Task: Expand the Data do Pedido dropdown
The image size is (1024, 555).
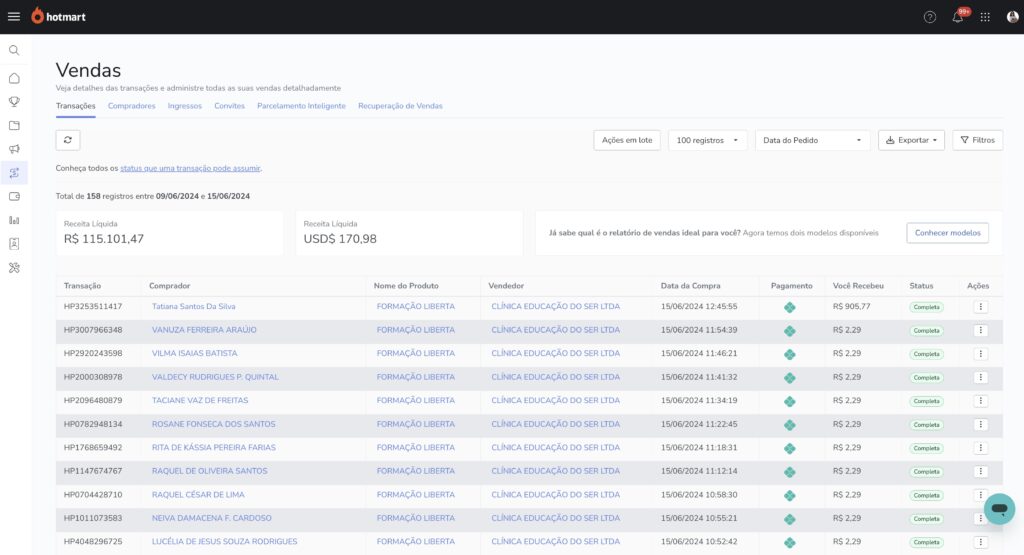Action: 812,140
